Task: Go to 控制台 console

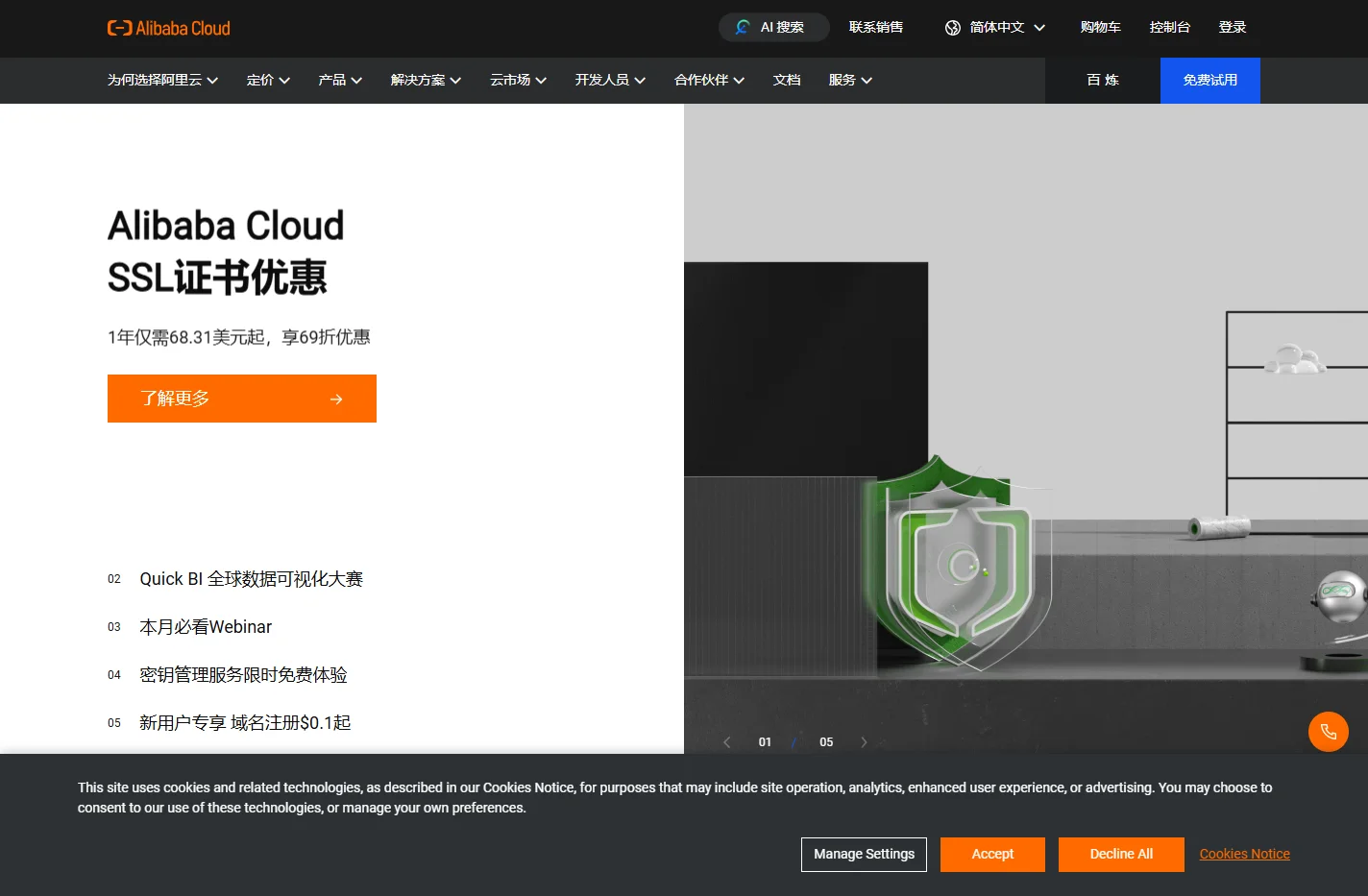Action: pos(1170,27)
